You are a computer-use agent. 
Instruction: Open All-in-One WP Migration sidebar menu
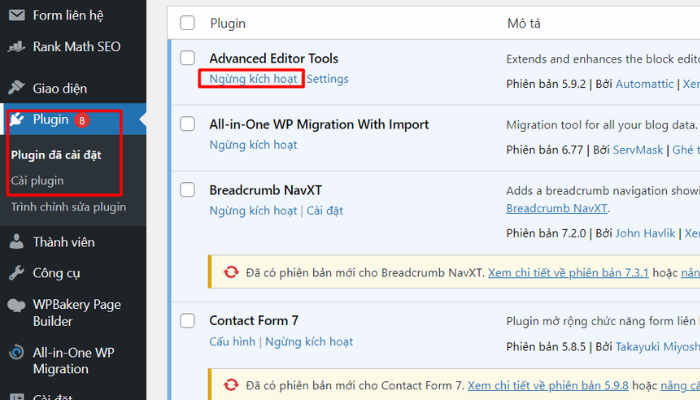coord(74,361)
